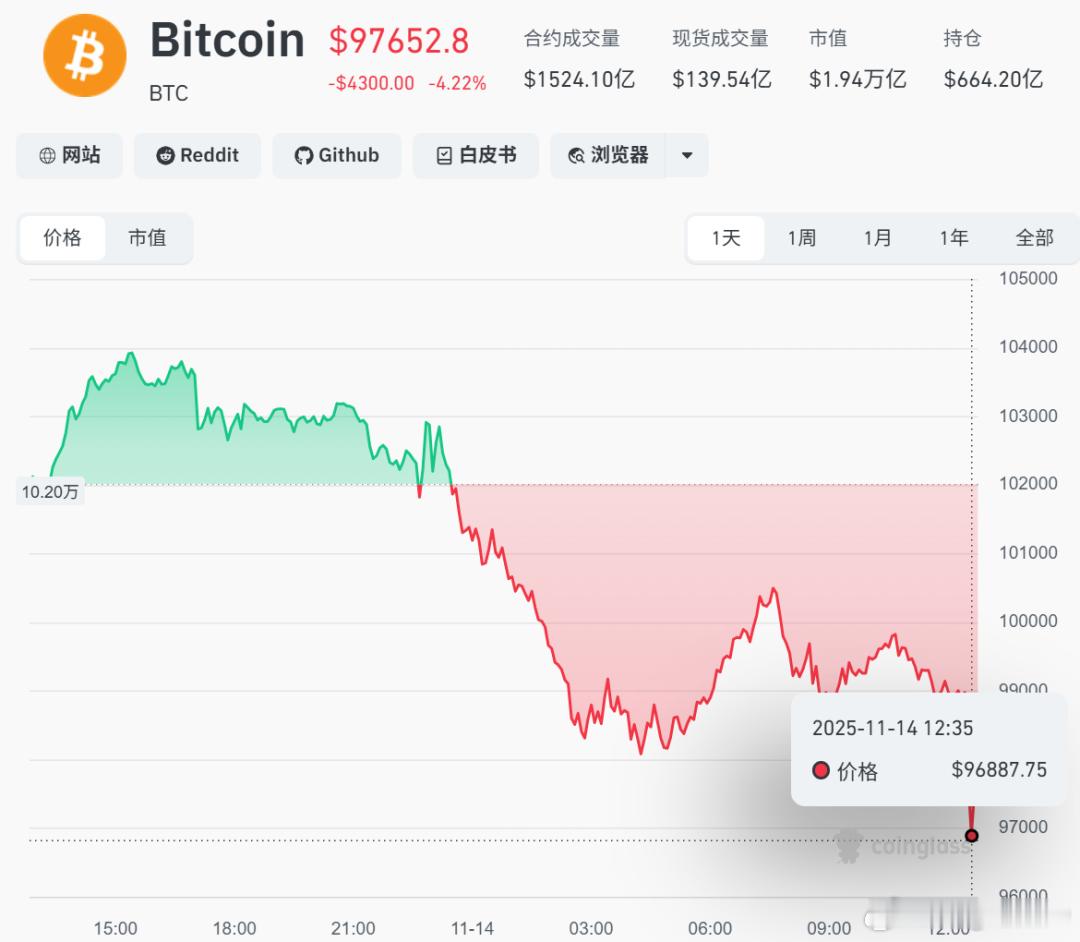Open the Github icon link
This screenshot has height=942, width=1080.
tap(303, 156)
